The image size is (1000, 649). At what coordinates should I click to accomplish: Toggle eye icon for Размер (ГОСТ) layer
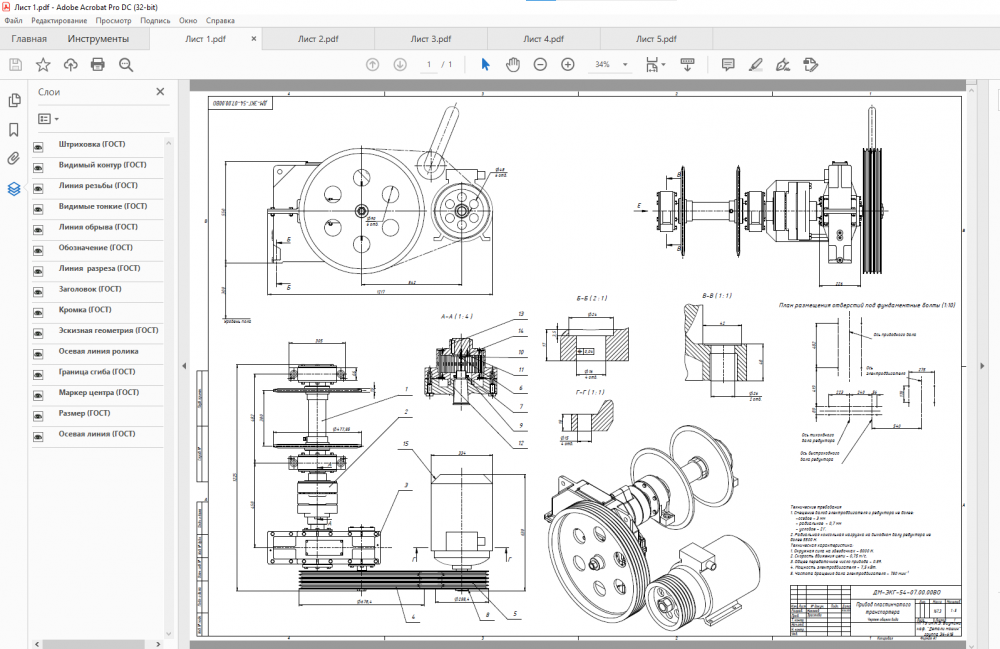click(x=39, y=415)
